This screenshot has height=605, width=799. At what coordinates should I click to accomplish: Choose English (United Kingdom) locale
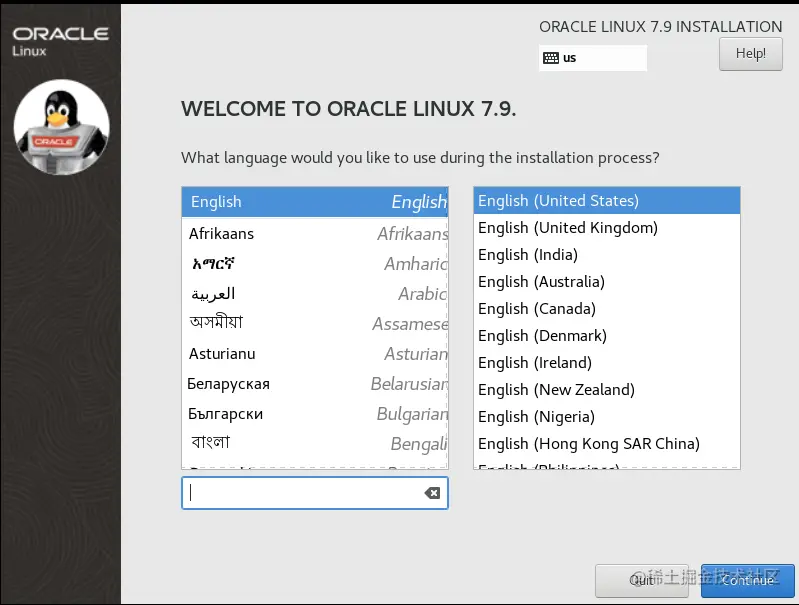[607, 228]
